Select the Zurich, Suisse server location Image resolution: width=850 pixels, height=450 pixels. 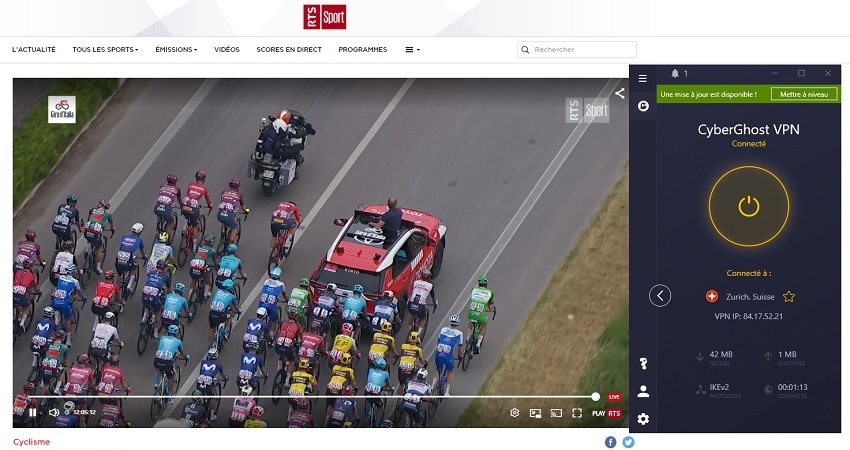(750, 297)
